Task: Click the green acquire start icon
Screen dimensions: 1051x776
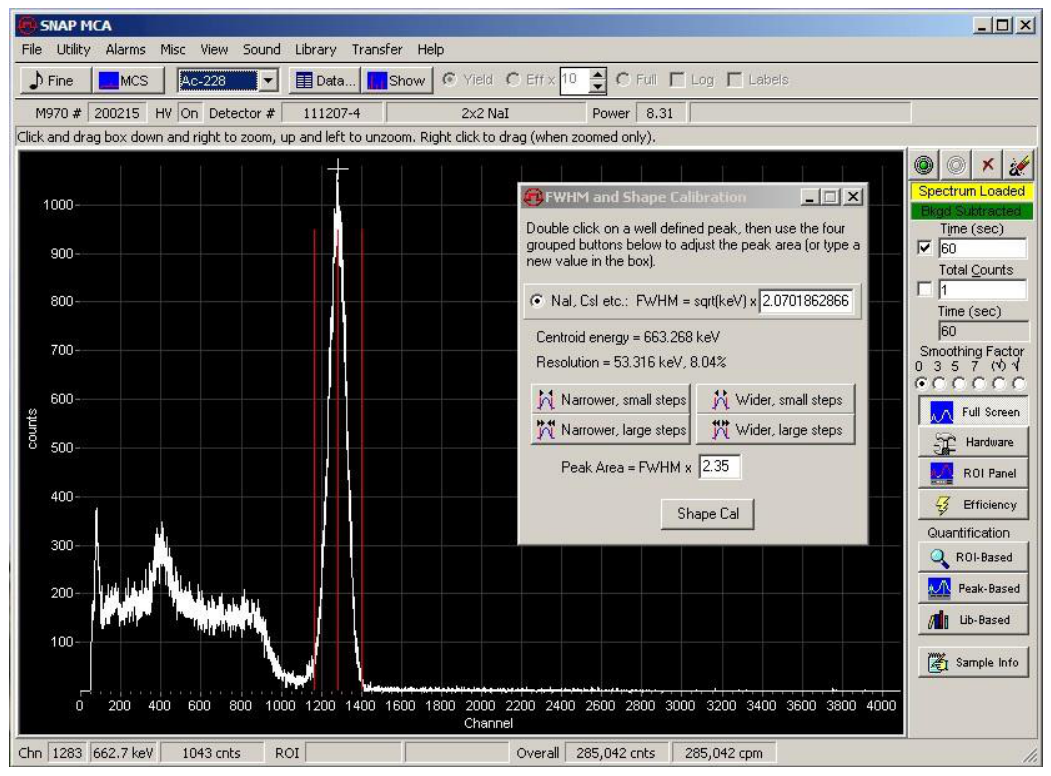Action: pyautogui.click(x=924, y=165)
